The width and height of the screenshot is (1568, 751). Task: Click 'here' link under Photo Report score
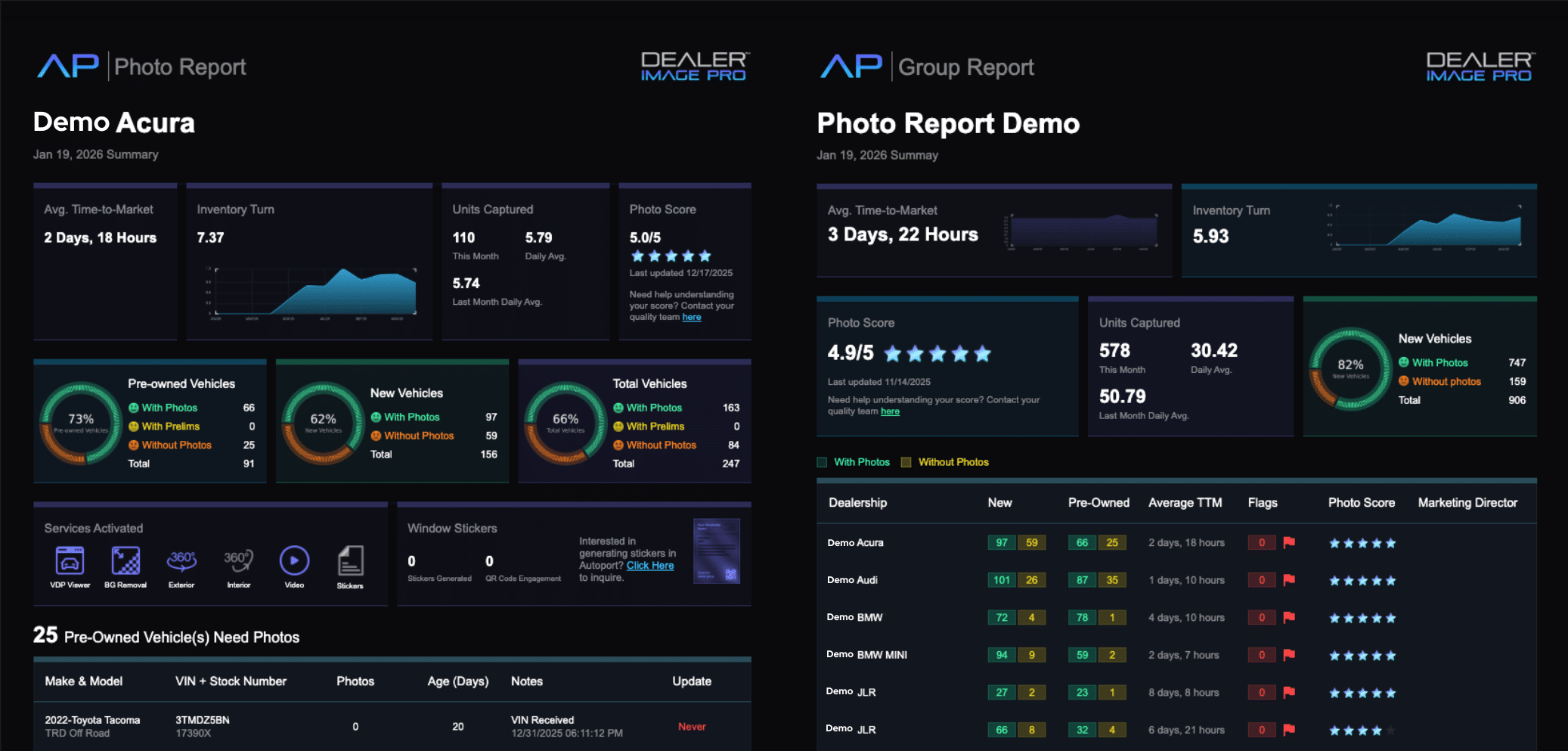(x=691, y=318)
